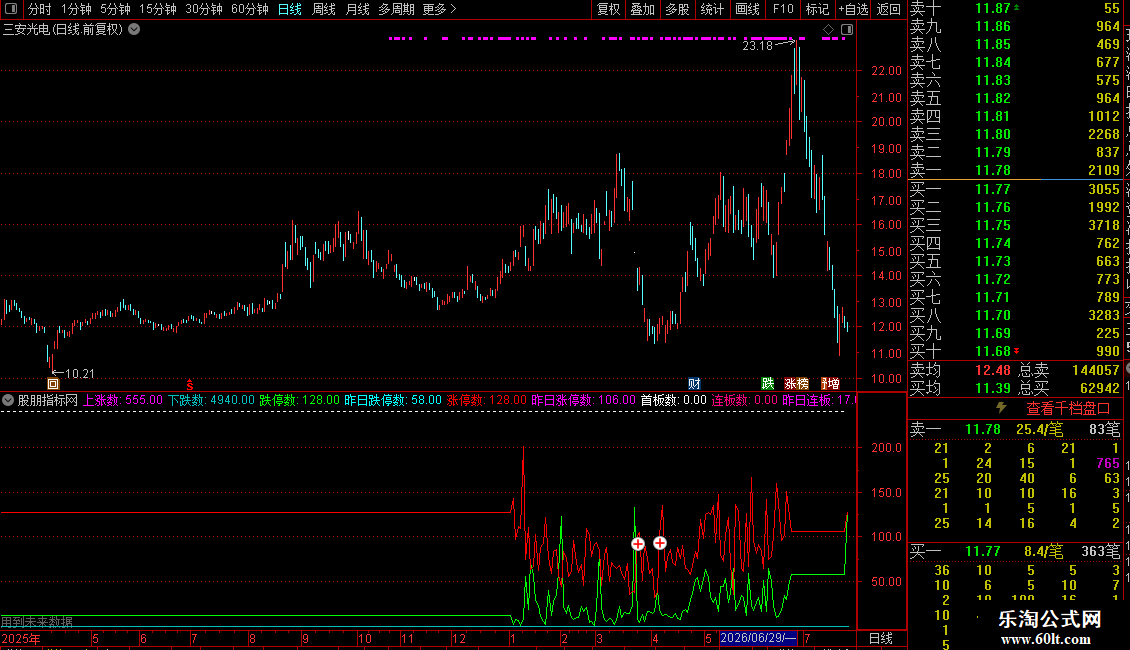Click the magenta 765 order quantity
The height and width of the screenshot is (650, 1130).
(x=1108, y=463)
